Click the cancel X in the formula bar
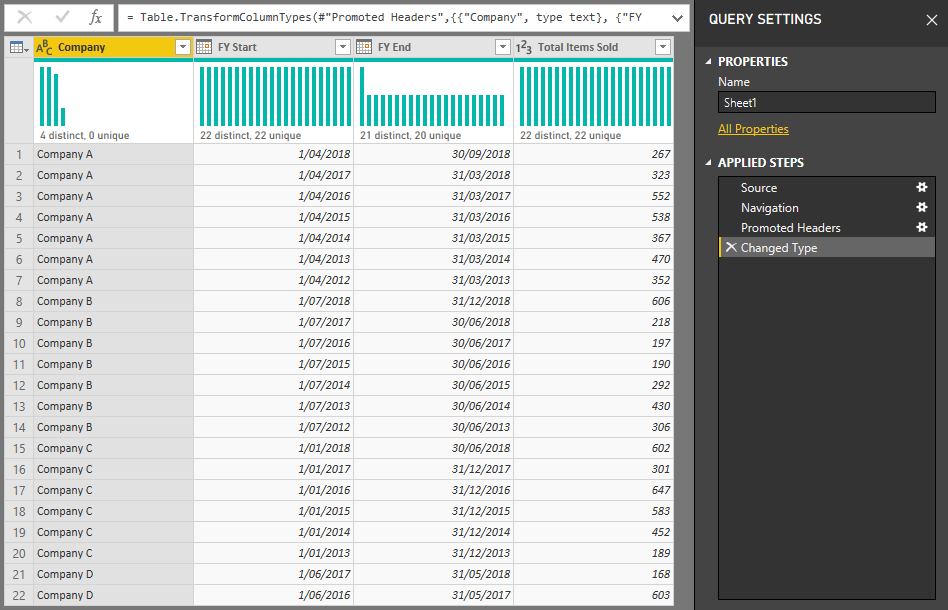The image size is (948, 610). [x=26, y=17]
